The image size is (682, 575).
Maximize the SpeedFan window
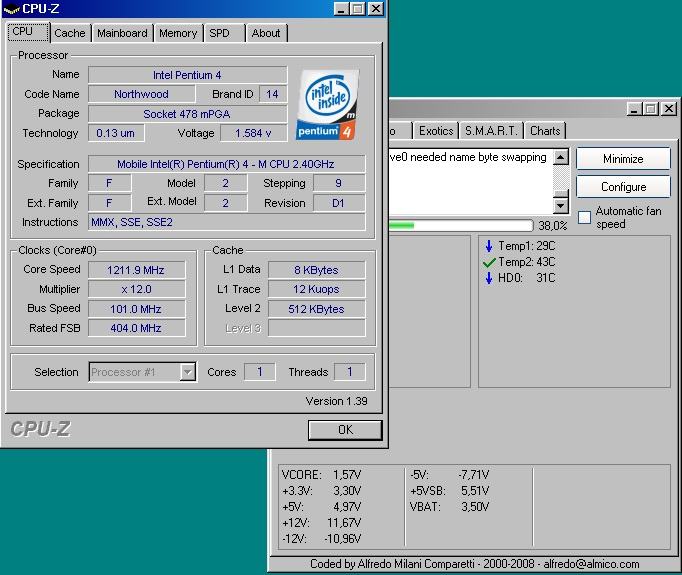tap(651, 109)
